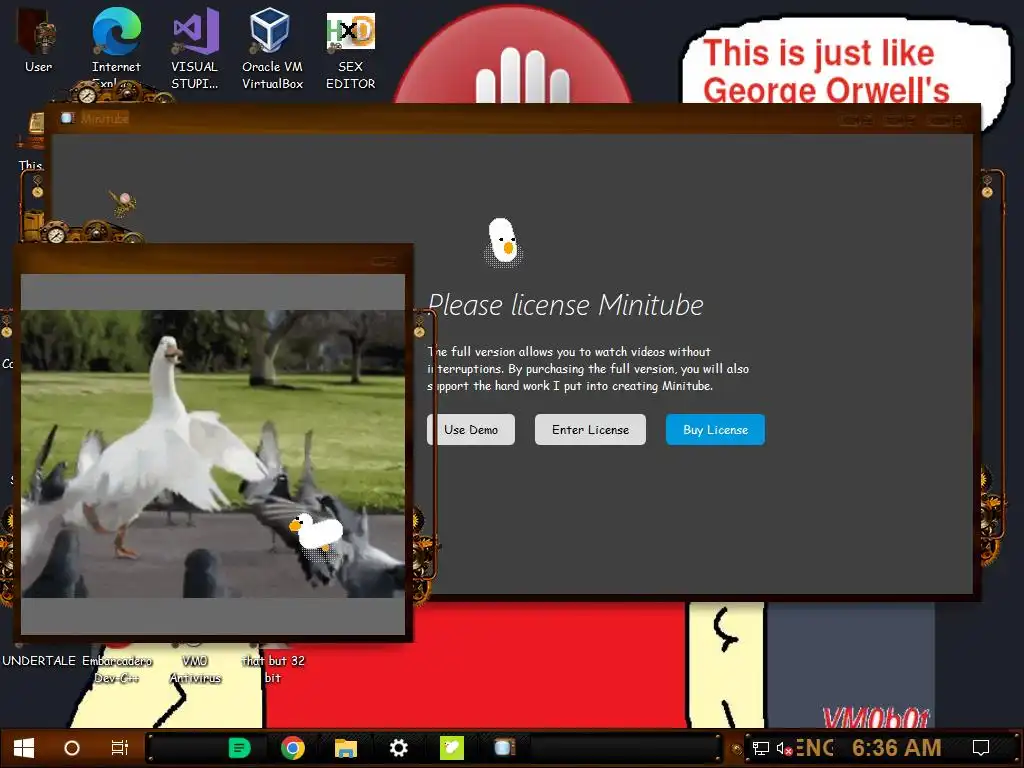Open the User desktop icon

click(38, 40)
